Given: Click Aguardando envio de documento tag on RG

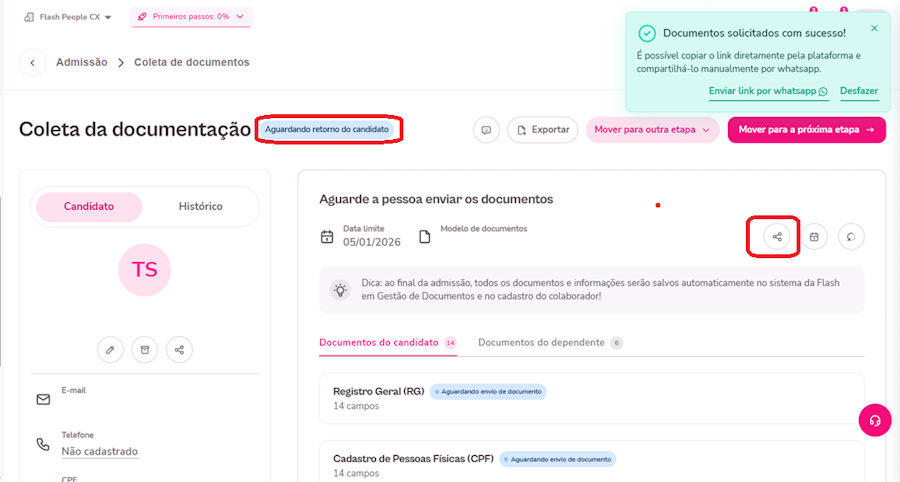Looking at the screenshot, I should [x=488, y=392].
